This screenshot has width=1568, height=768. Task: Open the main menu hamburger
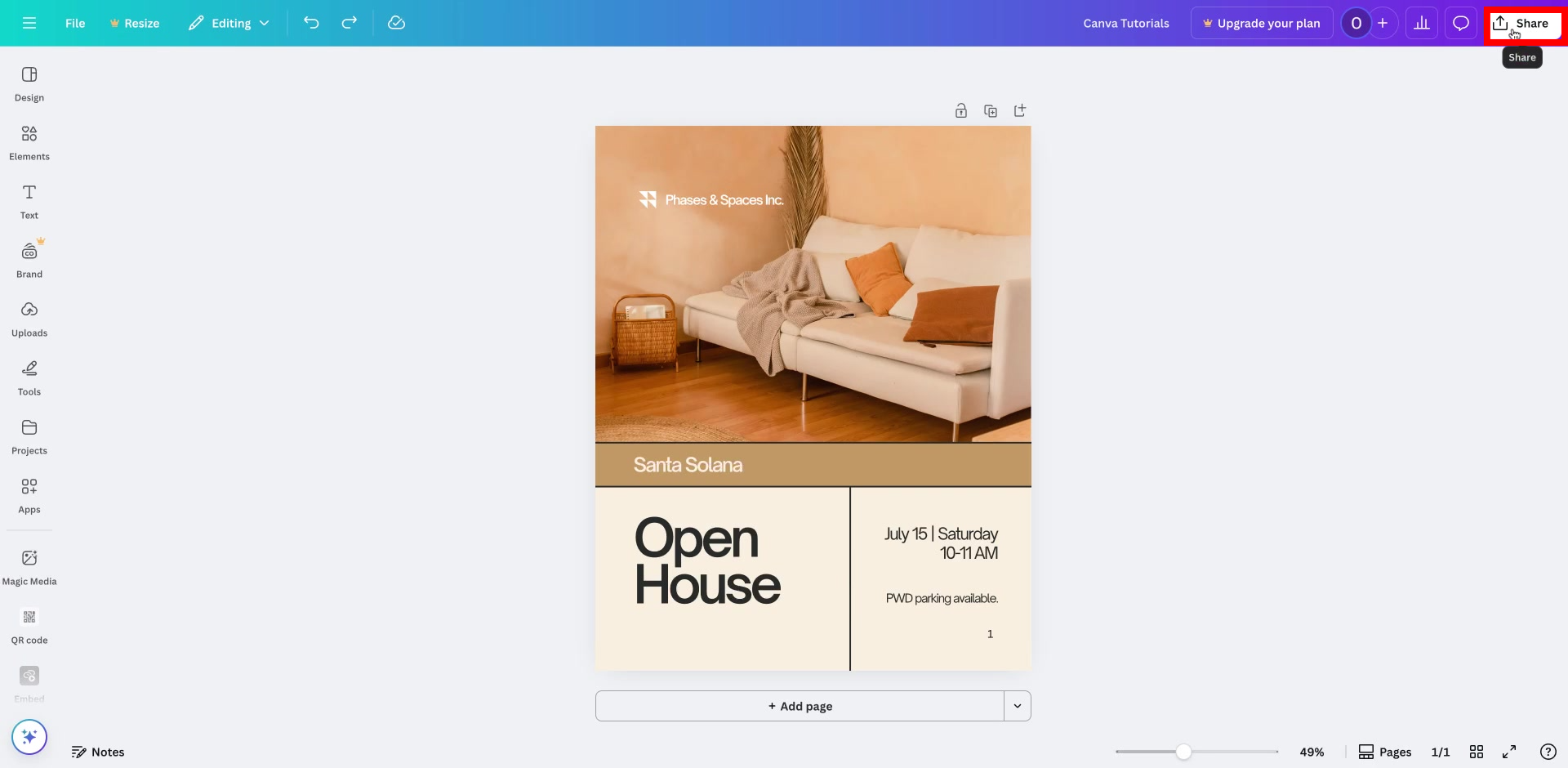[x=29, y=23]
